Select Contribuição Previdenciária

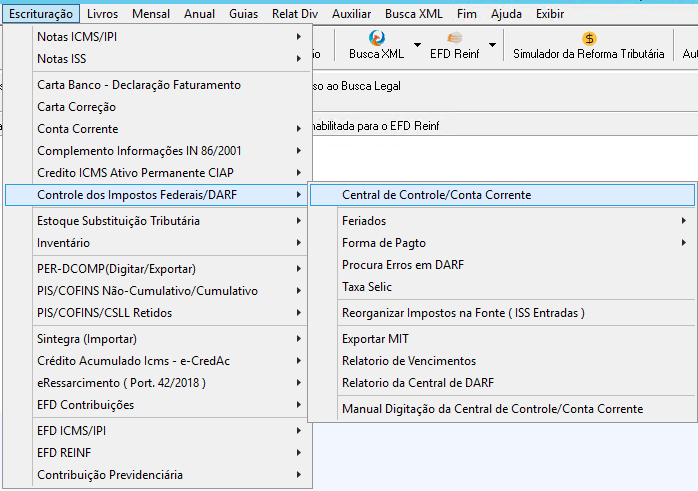pyautogui.click(x=157, y=475)
